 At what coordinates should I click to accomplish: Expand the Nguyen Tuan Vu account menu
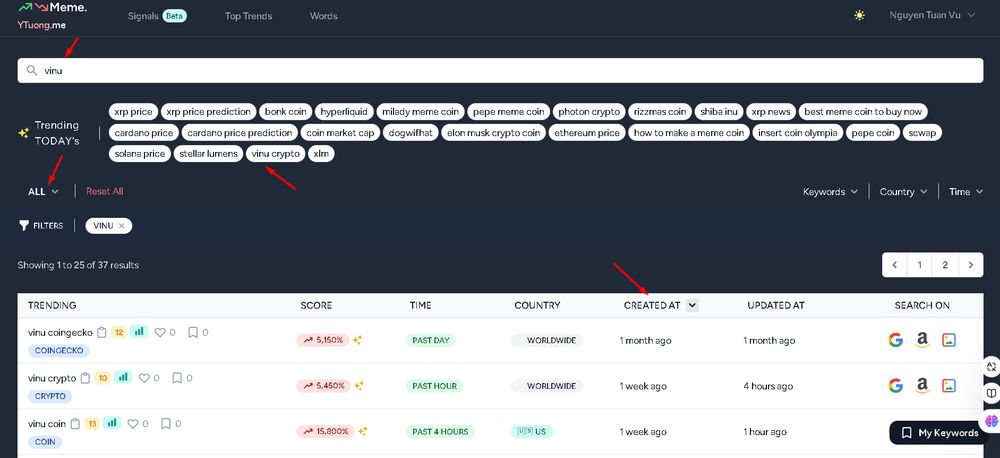click(932, 15)
